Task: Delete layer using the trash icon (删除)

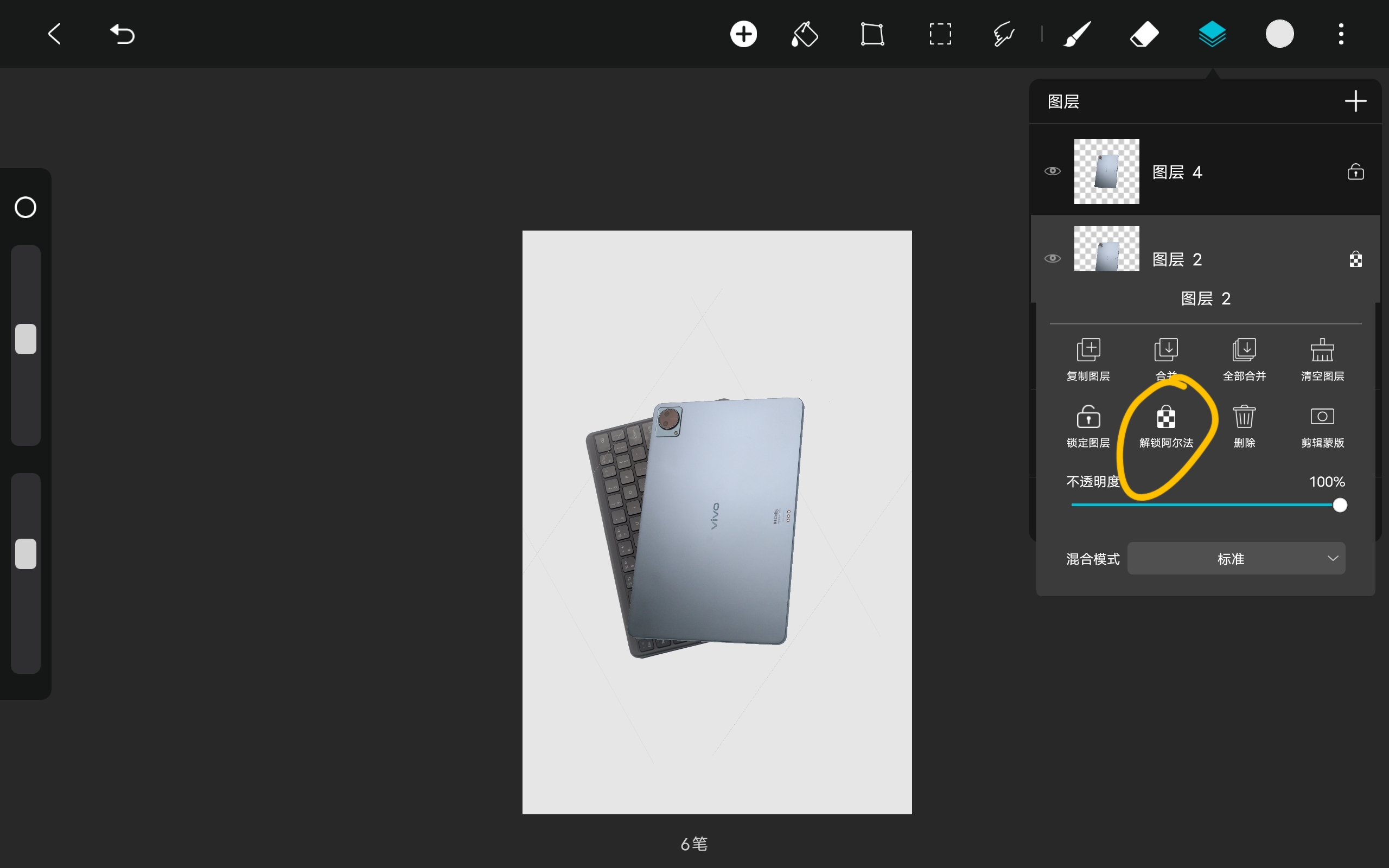Action: (x=1244, y=425)
